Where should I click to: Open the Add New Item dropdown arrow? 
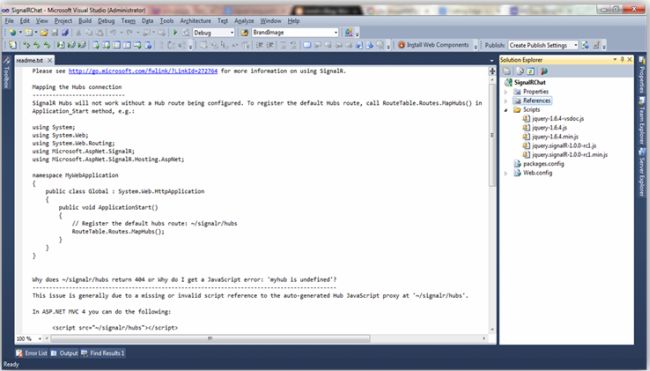pyautogui.click(x=36, y=32)
